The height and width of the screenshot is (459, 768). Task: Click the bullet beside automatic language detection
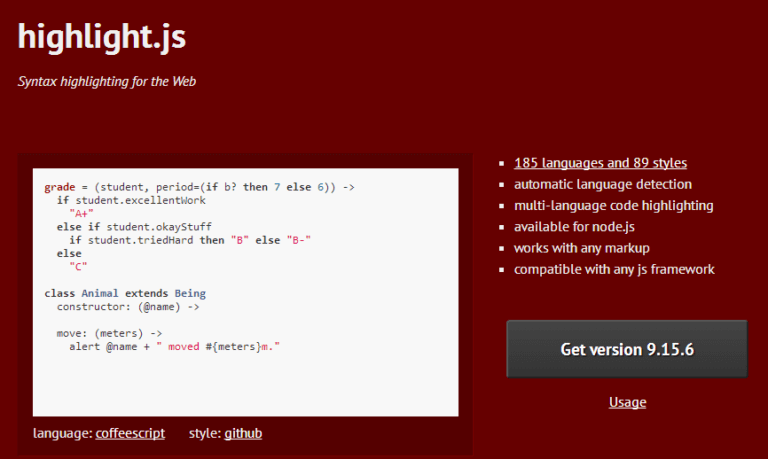(501, 185)
